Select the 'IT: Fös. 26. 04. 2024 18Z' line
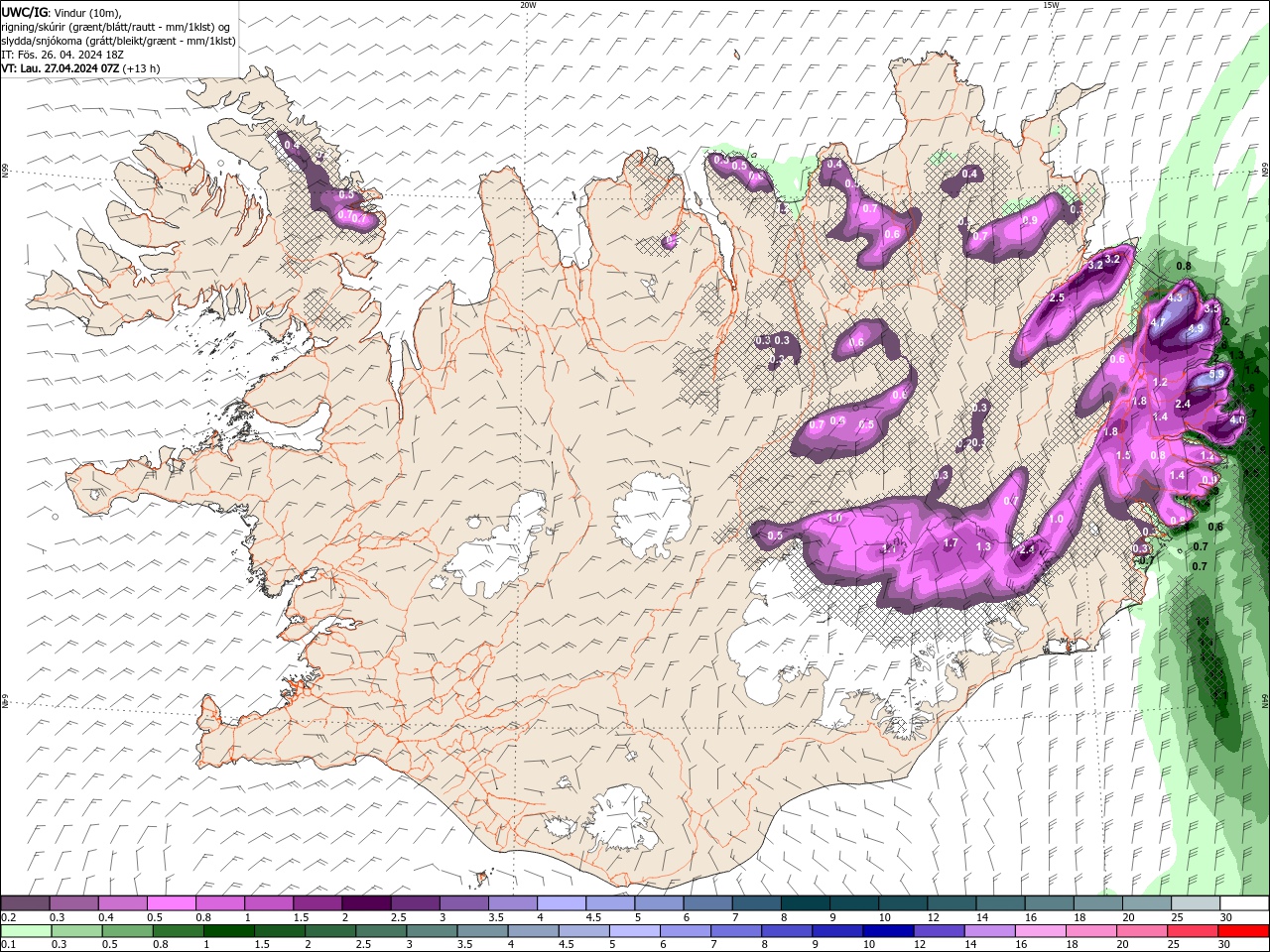 tap(63, 55)
